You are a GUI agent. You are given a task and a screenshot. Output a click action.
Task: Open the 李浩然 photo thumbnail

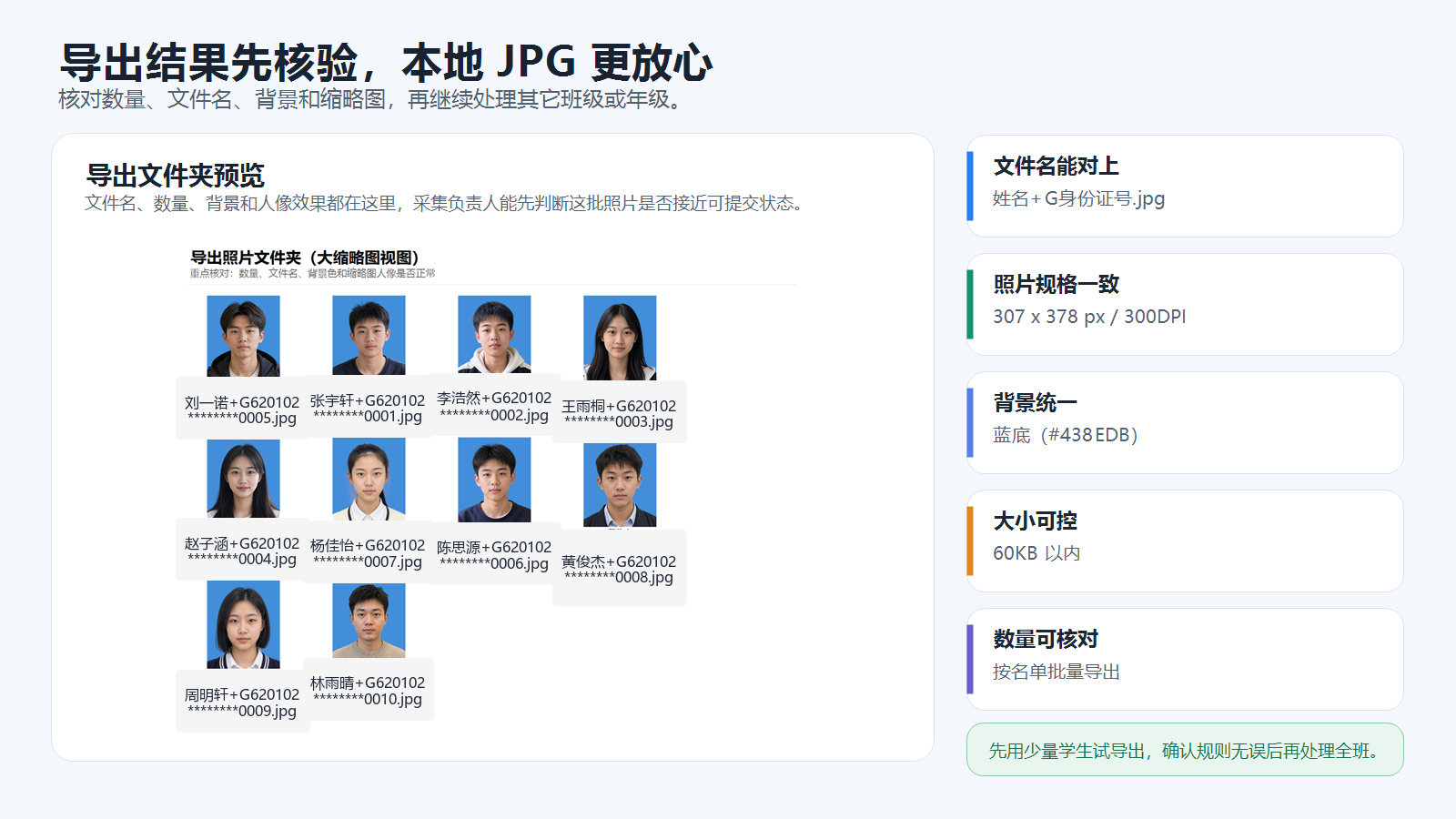(494, 334)
